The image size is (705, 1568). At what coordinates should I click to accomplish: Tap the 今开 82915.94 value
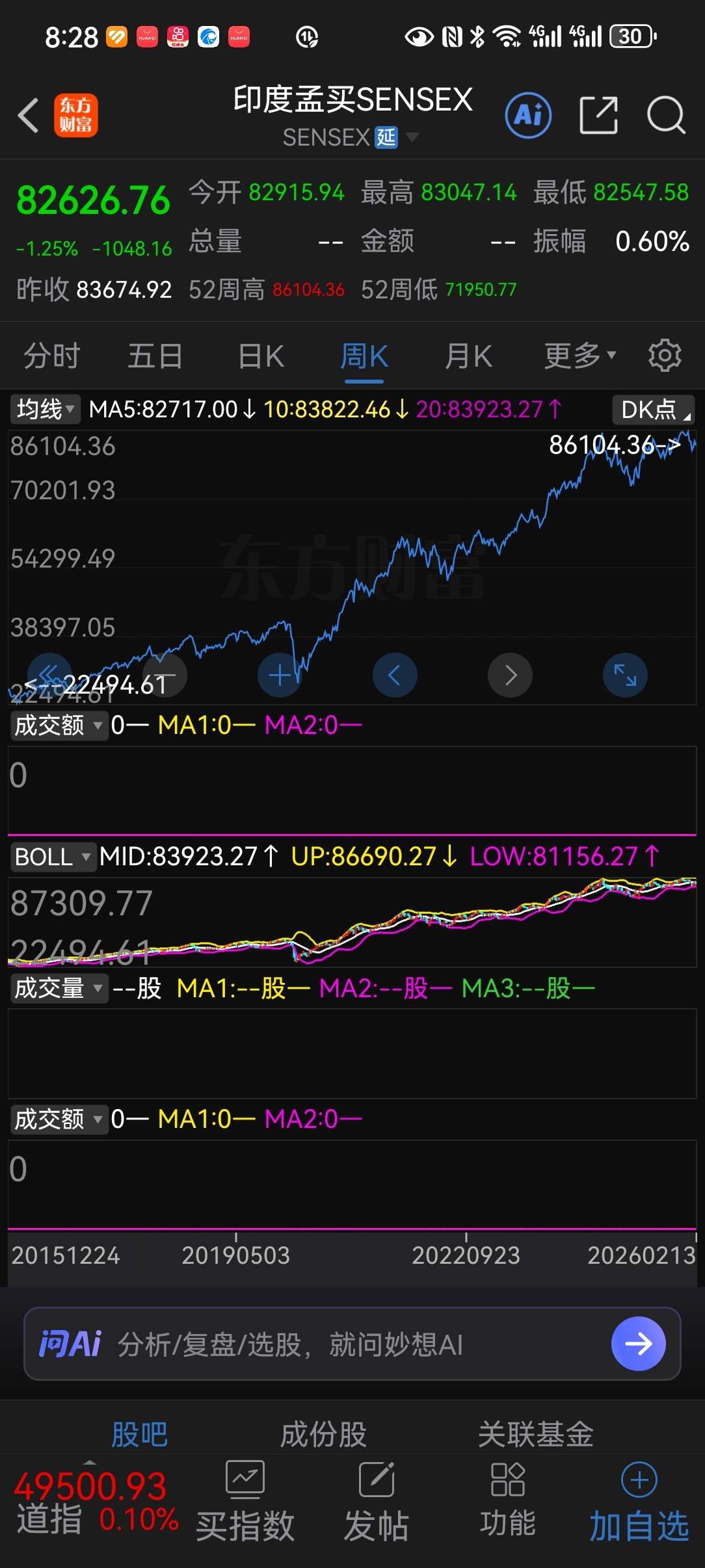click(297, 192)
